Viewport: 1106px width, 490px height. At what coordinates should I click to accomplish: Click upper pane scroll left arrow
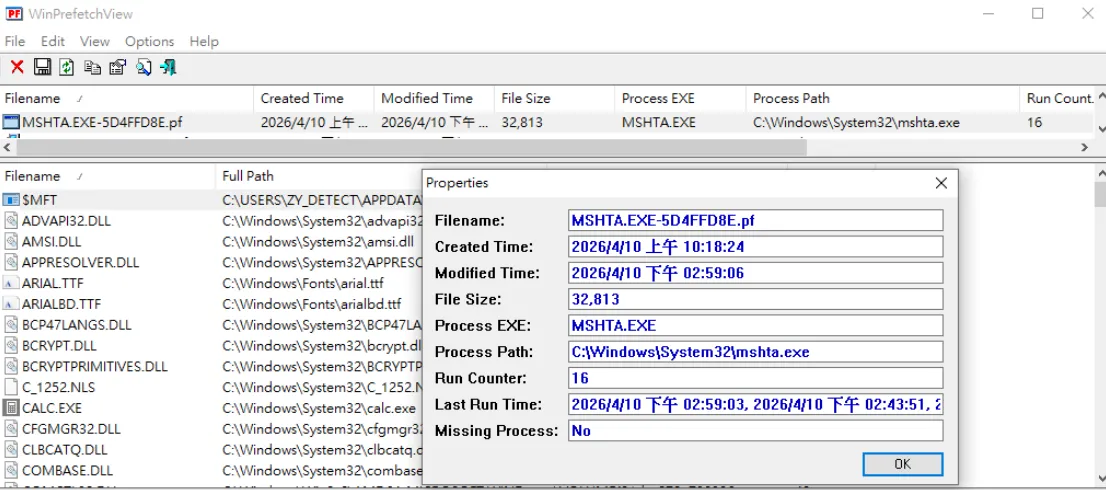click(8, 147)
